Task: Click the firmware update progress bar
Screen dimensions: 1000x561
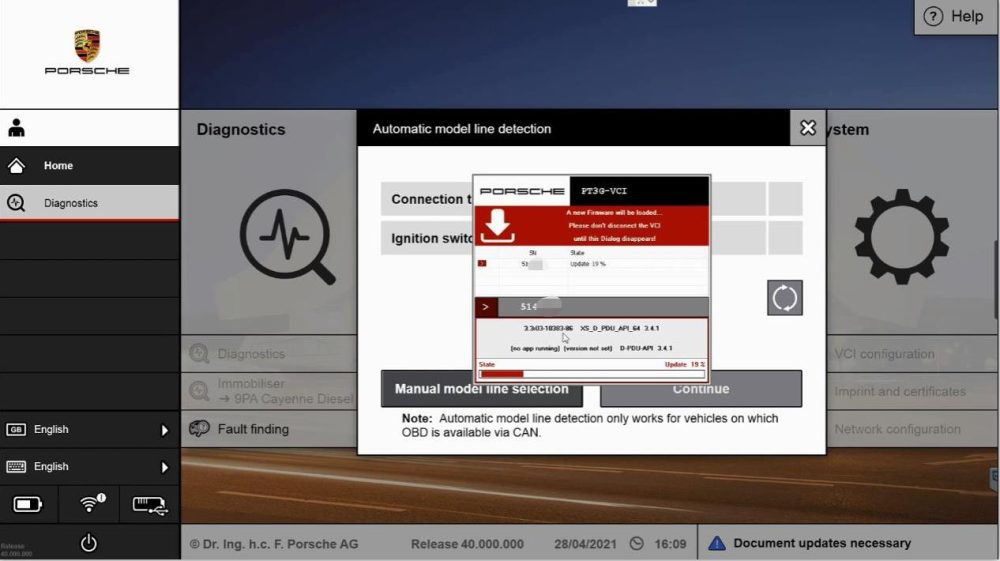Action: pyautogui.click(x=591, y=374)
